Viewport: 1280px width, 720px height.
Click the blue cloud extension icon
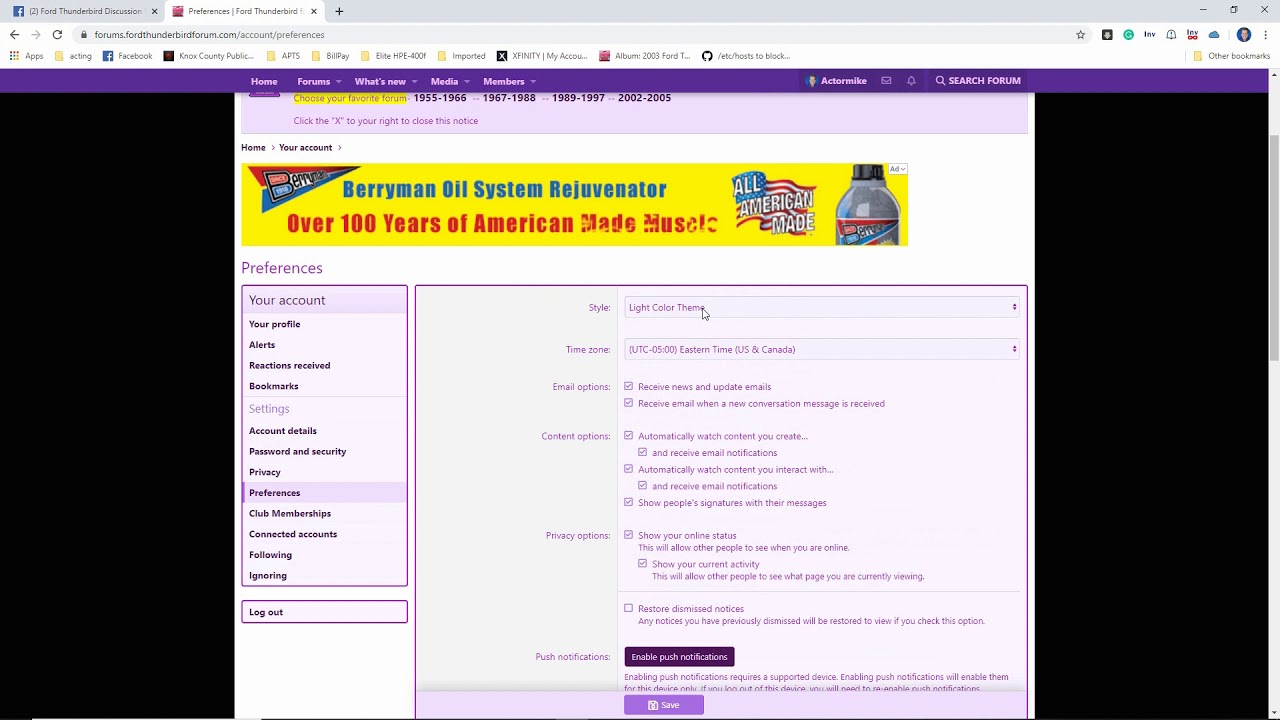point(1214,34)
